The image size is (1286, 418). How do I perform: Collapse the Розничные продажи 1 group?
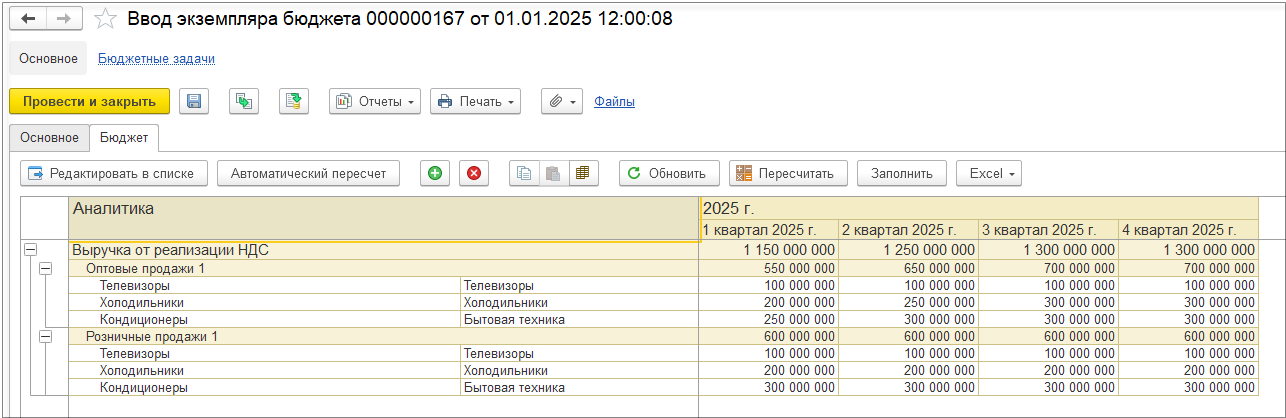click(x=45, y=337)
